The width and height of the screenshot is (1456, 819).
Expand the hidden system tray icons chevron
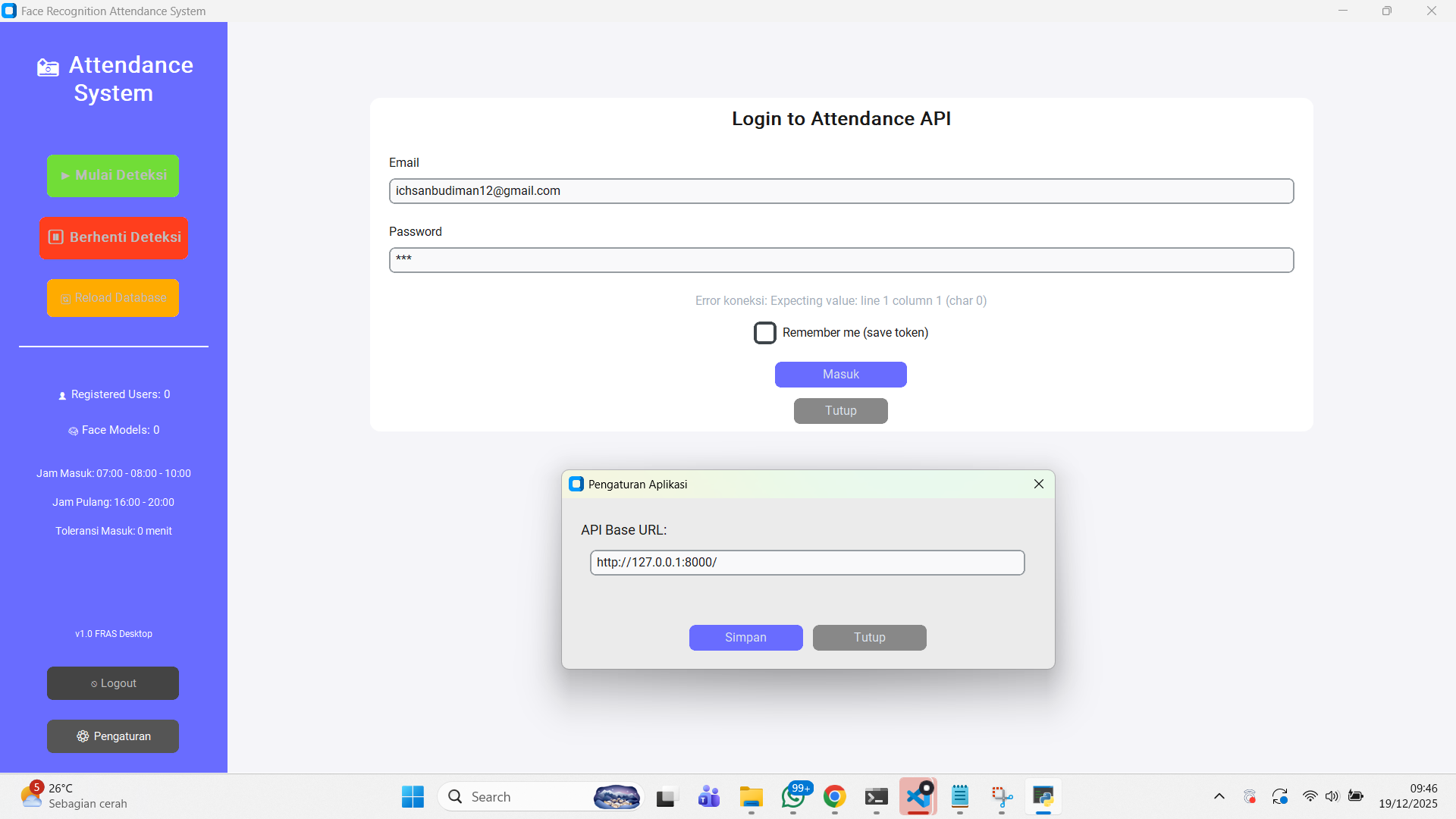1219,796
